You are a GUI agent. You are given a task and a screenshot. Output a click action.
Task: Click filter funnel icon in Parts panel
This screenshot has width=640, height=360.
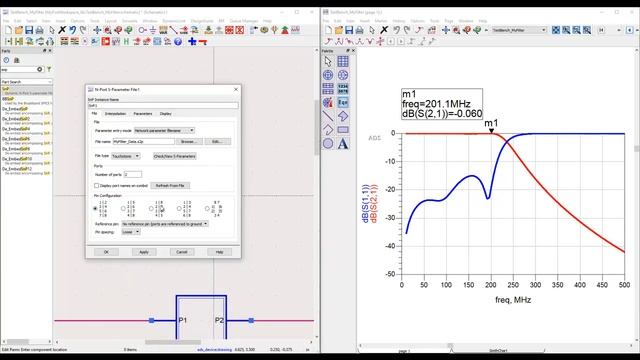49,69
